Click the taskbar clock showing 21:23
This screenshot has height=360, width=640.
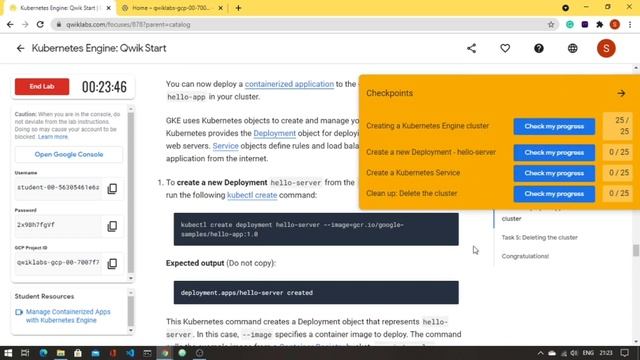point(606,353)
